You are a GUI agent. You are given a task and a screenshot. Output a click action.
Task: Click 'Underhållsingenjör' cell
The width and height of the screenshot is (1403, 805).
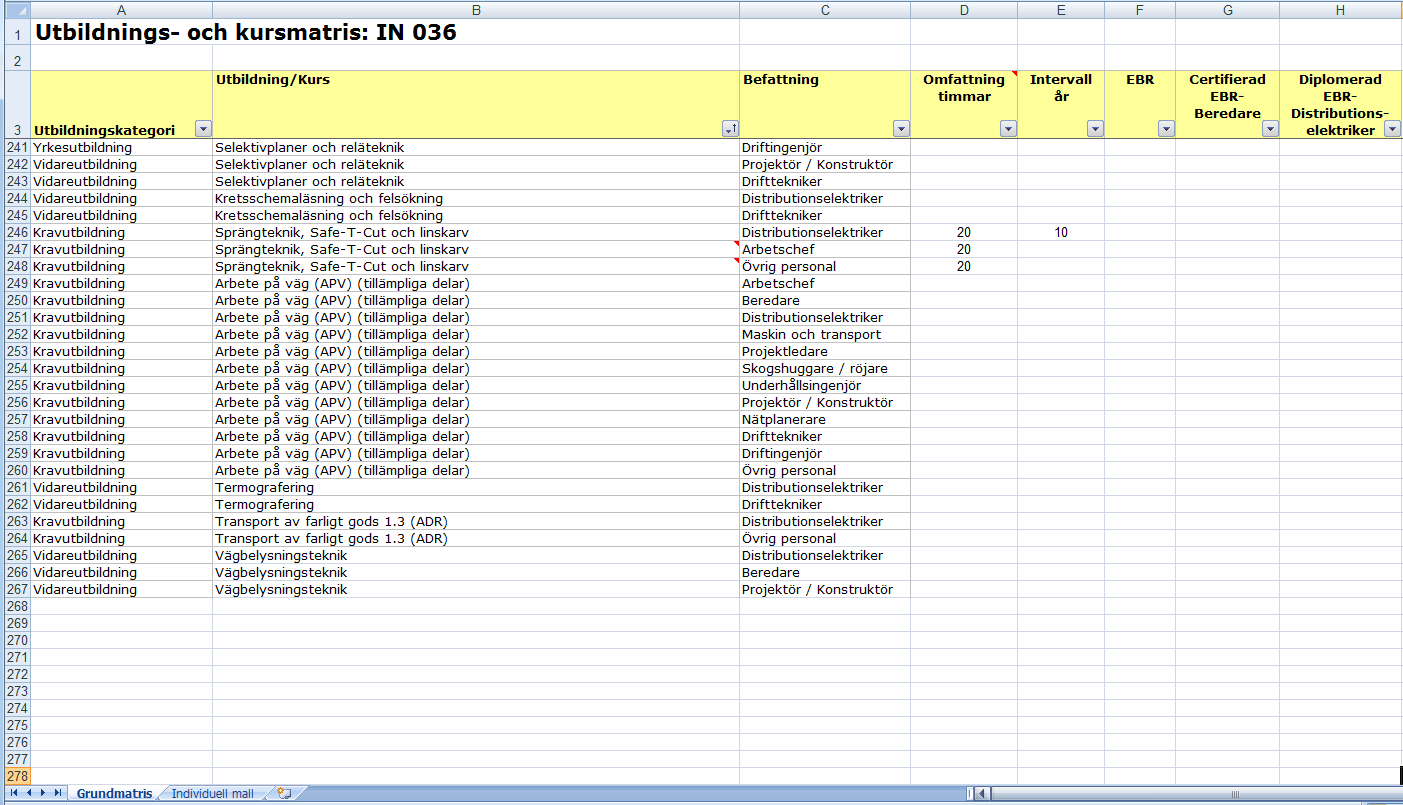coord(825,385)
